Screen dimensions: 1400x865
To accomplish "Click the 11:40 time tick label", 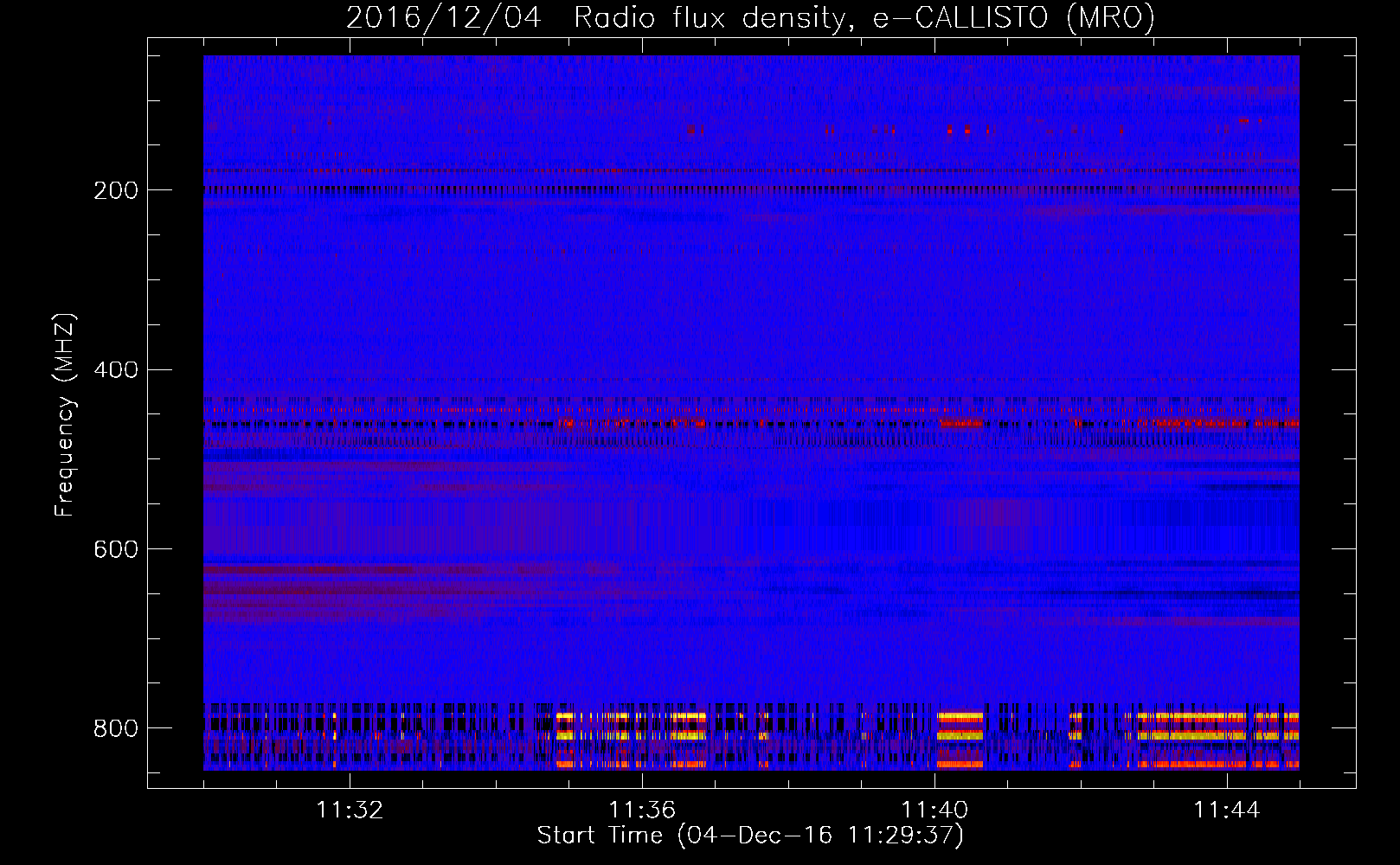I will [x=934, y=811].
